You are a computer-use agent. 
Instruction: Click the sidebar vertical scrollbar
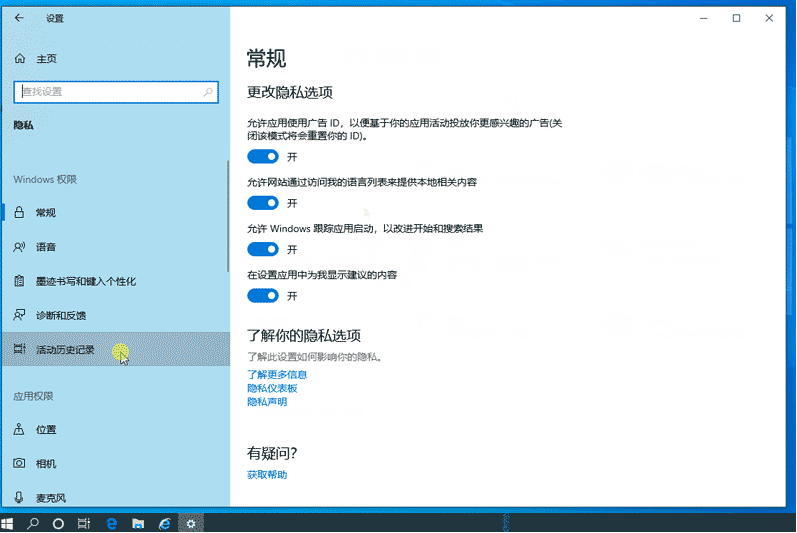click(x=228, y=216)
